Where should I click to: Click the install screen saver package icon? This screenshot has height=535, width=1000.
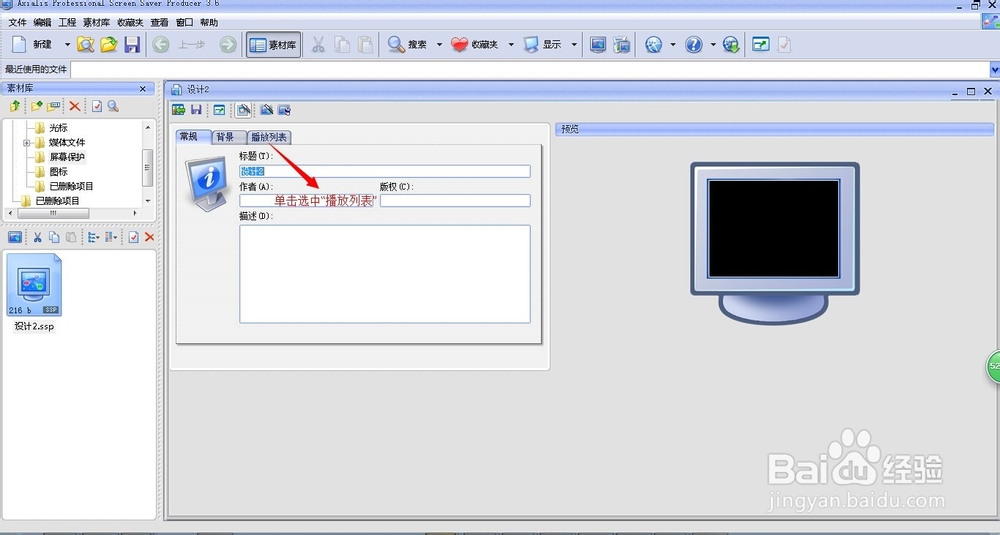pos(622,45)
